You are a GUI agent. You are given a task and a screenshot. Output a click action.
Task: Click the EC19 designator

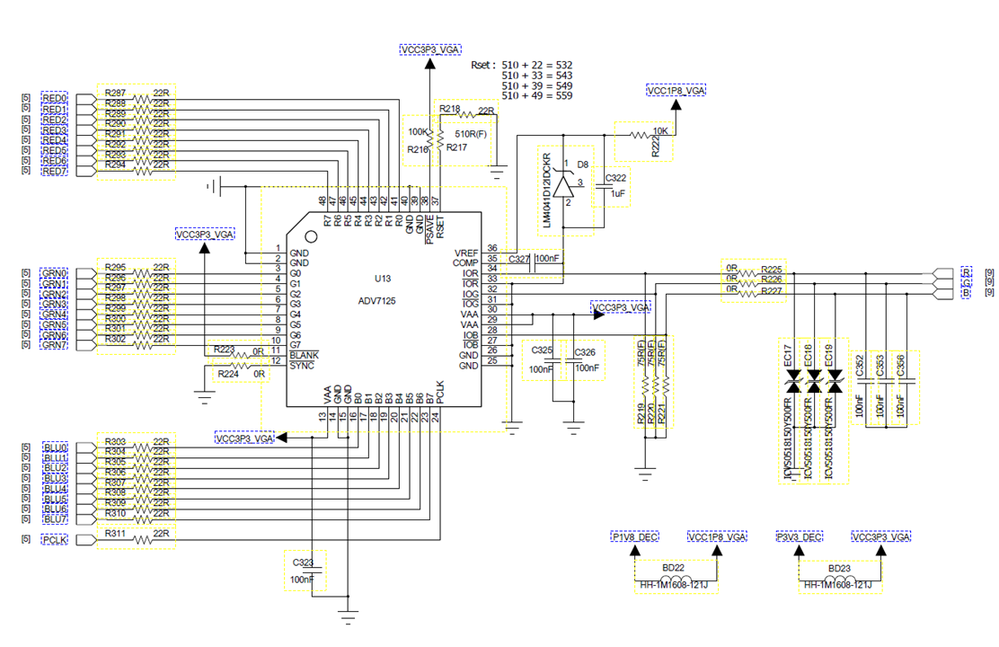pyautogui.click(x=829, y=355)
